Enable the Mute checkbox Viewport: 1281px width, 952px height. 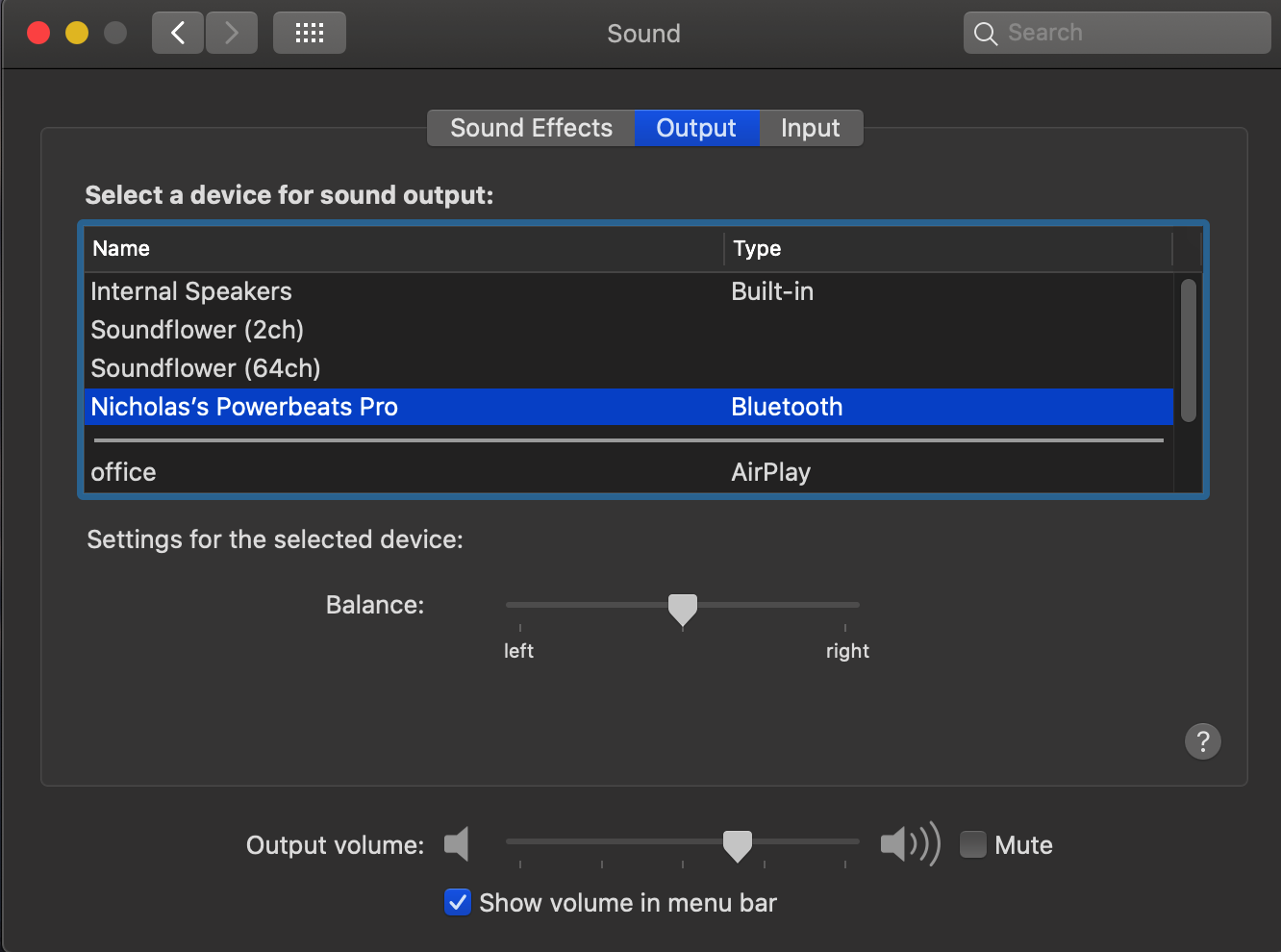(x=973, y=844)
